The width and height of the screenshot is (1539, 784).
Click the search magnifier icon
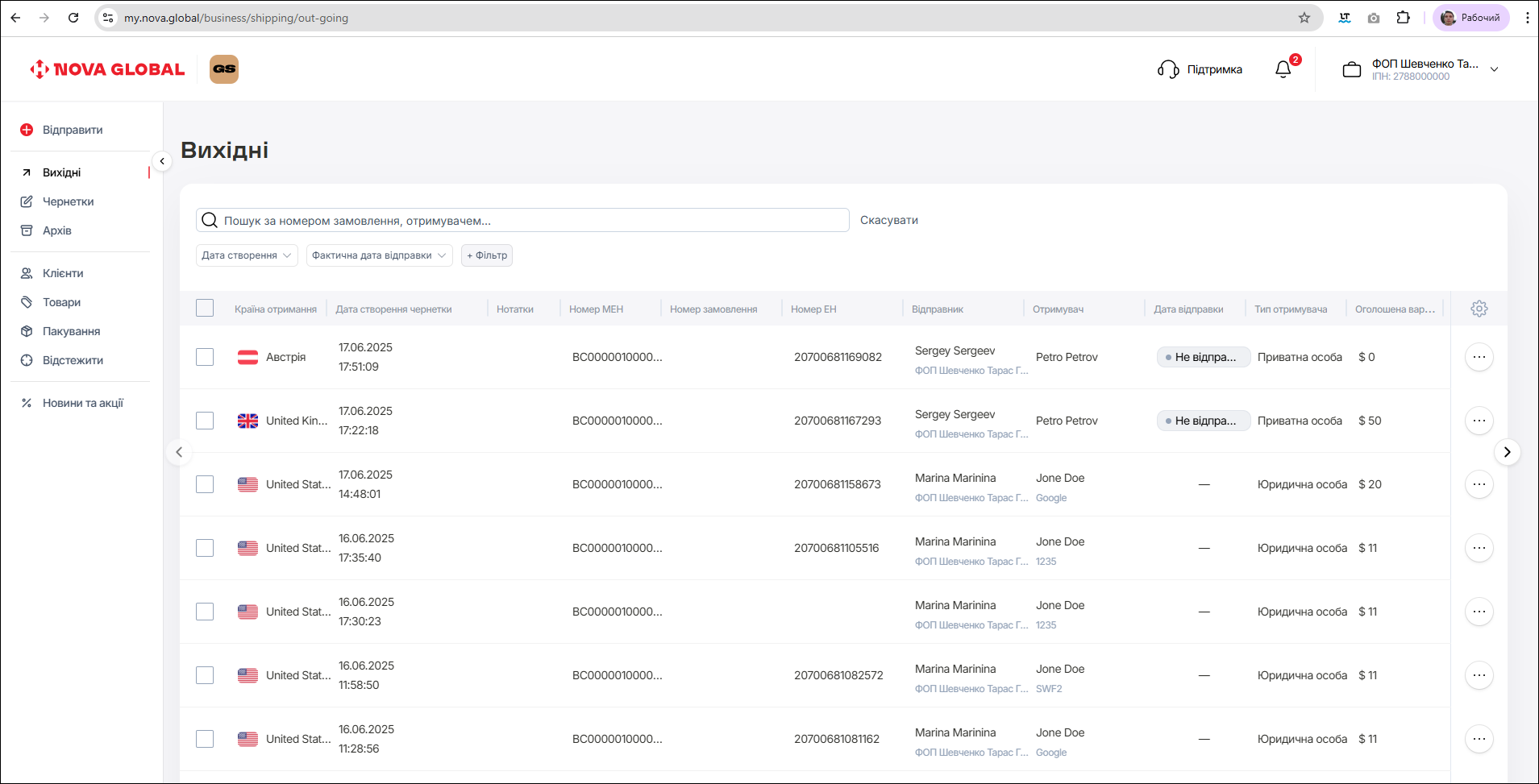(x=210, y=220)
